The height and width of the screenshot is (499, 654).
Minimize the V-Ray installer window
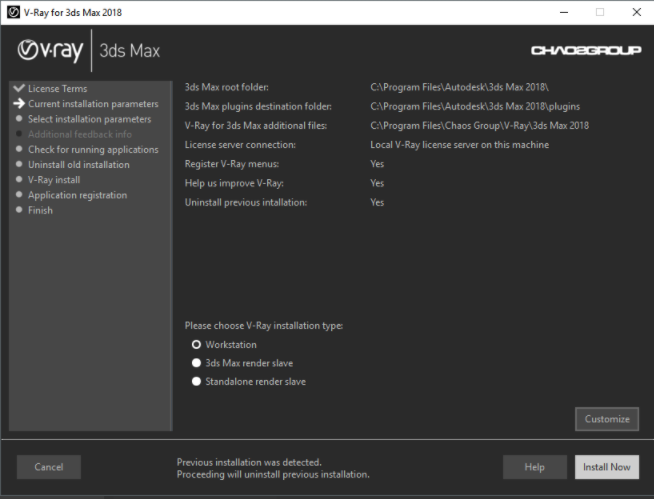coord(564,12)
